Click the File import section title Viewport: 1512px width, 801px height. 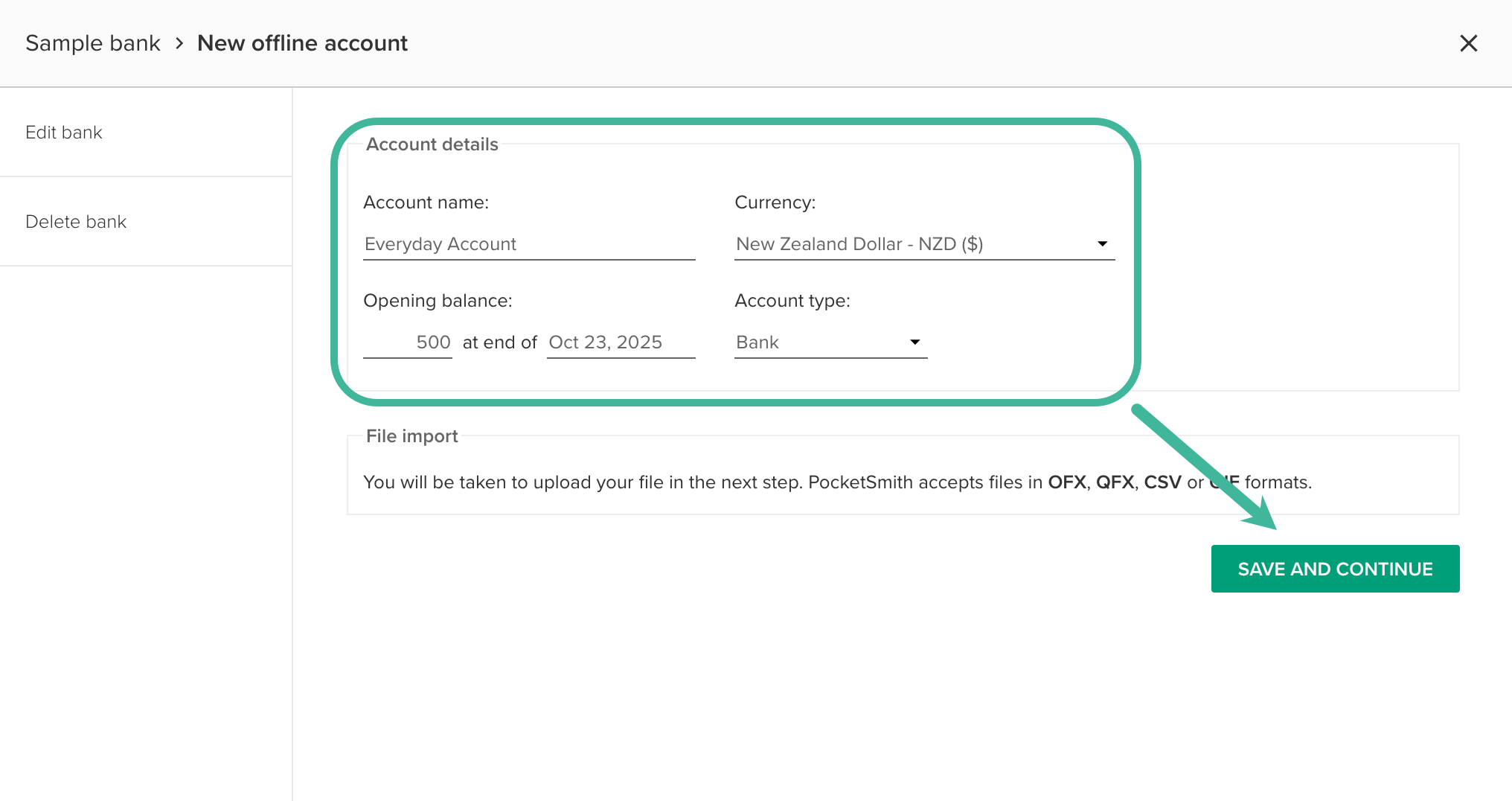click(x=411, y=436)
